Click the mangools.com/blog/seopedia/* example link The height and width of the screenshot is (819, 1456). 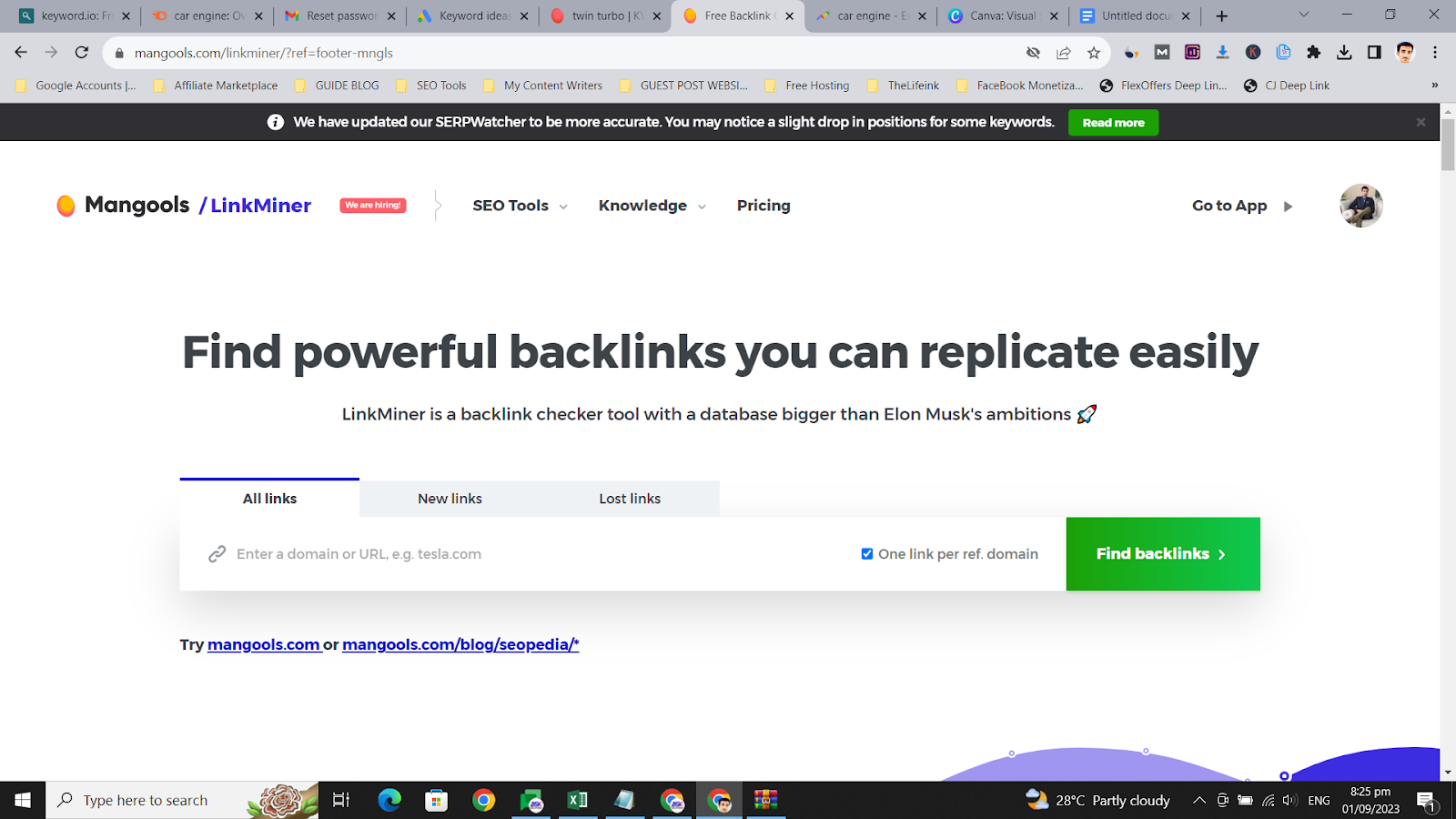click(x=460, y=644)
